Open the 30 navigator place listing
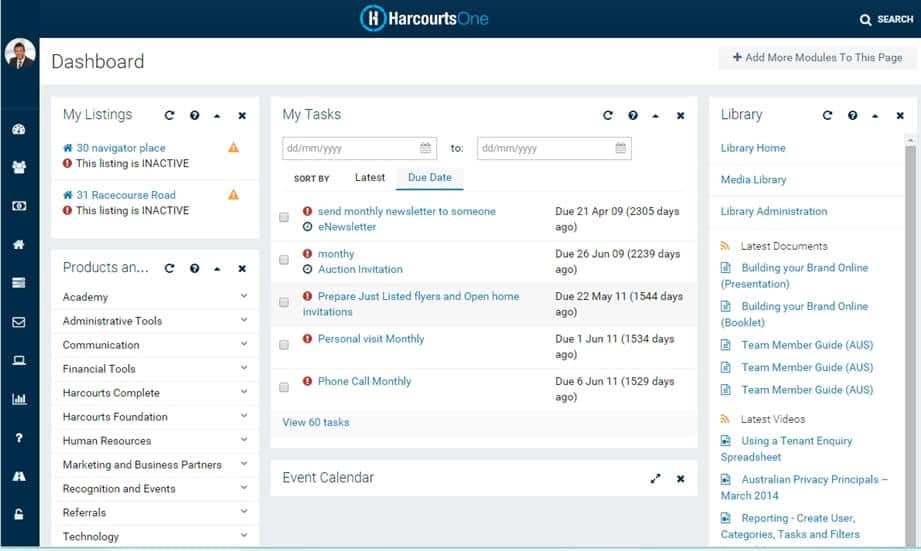The height and width of the screenshot is (551, 921). [x=120, y=148]
